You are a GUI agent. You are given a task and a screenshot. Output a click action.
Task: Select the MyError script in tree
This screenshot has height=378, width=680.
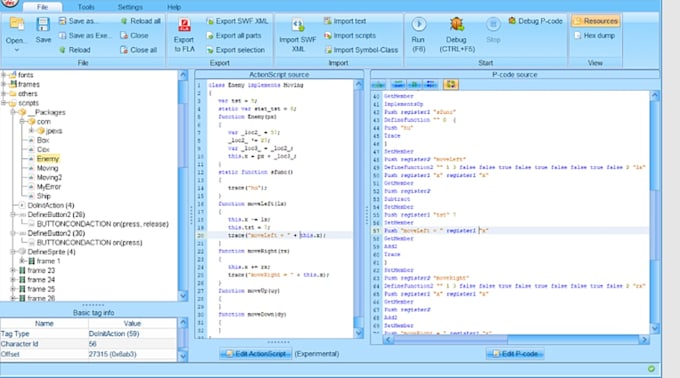pos(49,187)
